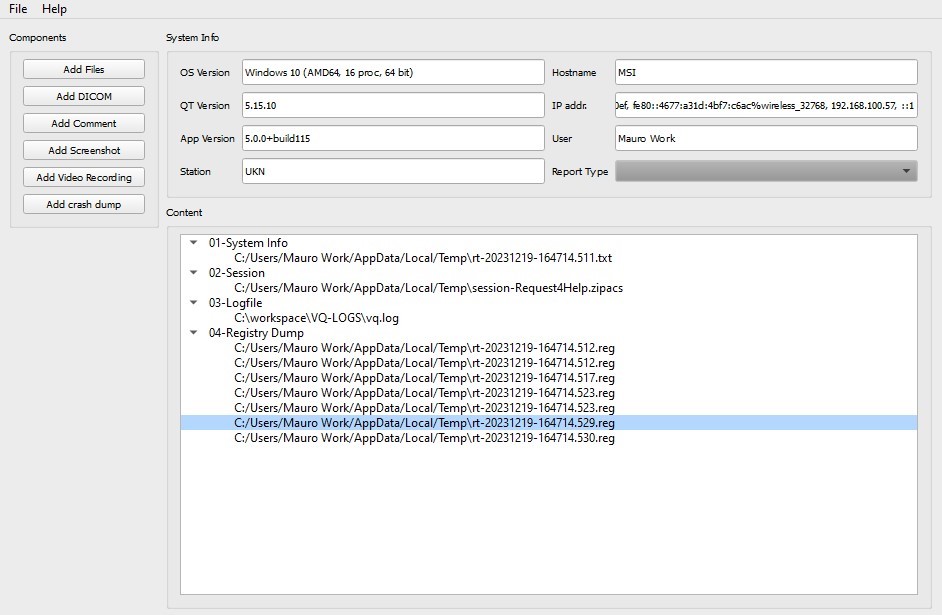Viewport: 942px width, 615px height.
Task: Select the rt-20231219-164714.530.reg entry
Action: click(424, 438)
